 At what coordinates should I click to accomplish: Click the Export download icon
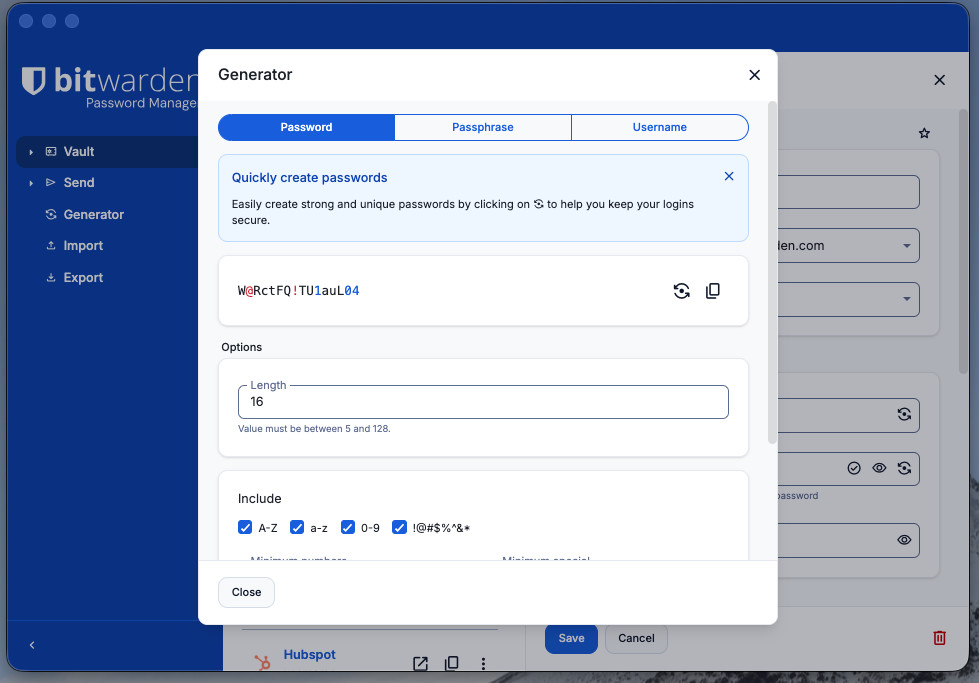pyautogui.click(x=51, y=278)
